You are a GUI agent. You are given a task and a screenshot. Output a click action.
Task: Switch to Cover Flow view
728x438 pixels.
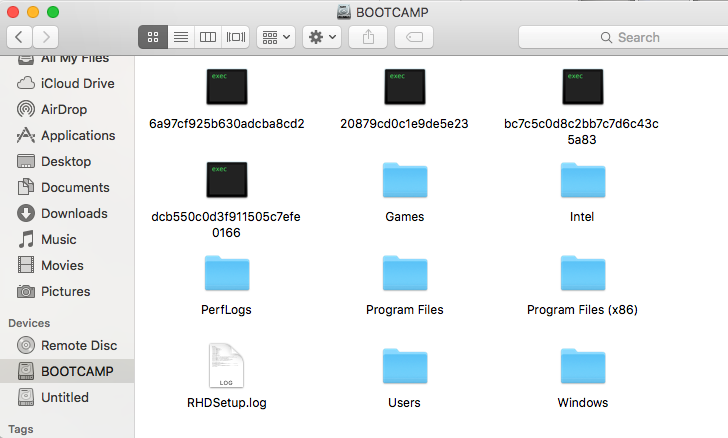point(235,37)
